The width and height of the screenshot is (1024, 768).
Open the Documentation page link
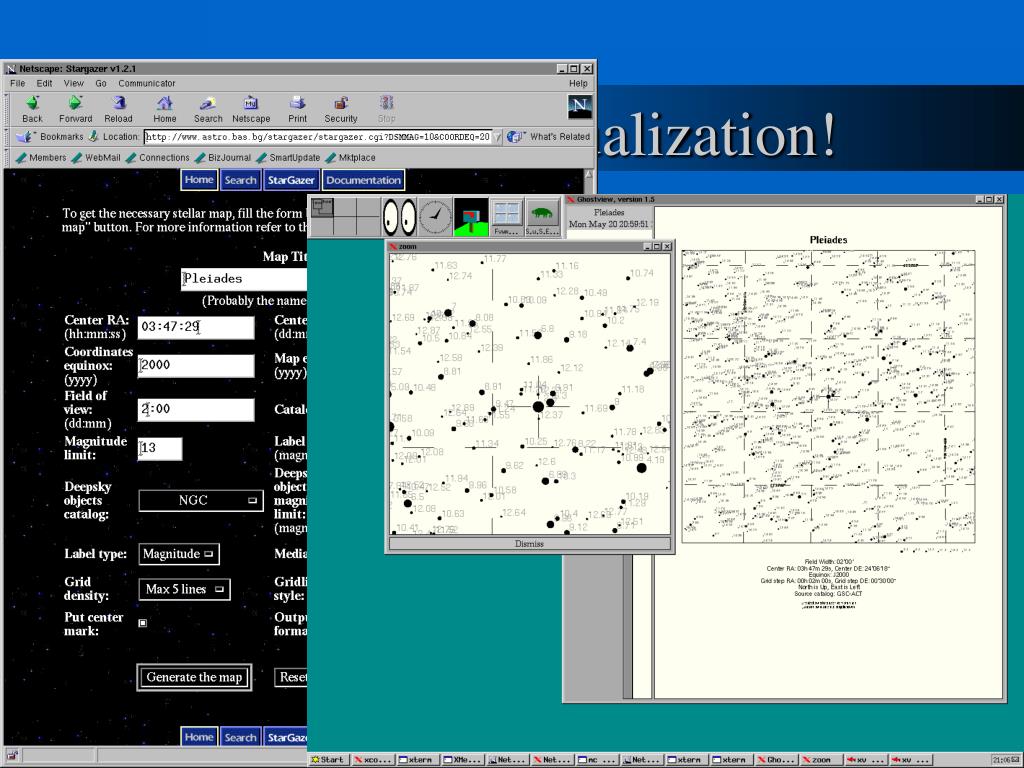tap(363, 180)
